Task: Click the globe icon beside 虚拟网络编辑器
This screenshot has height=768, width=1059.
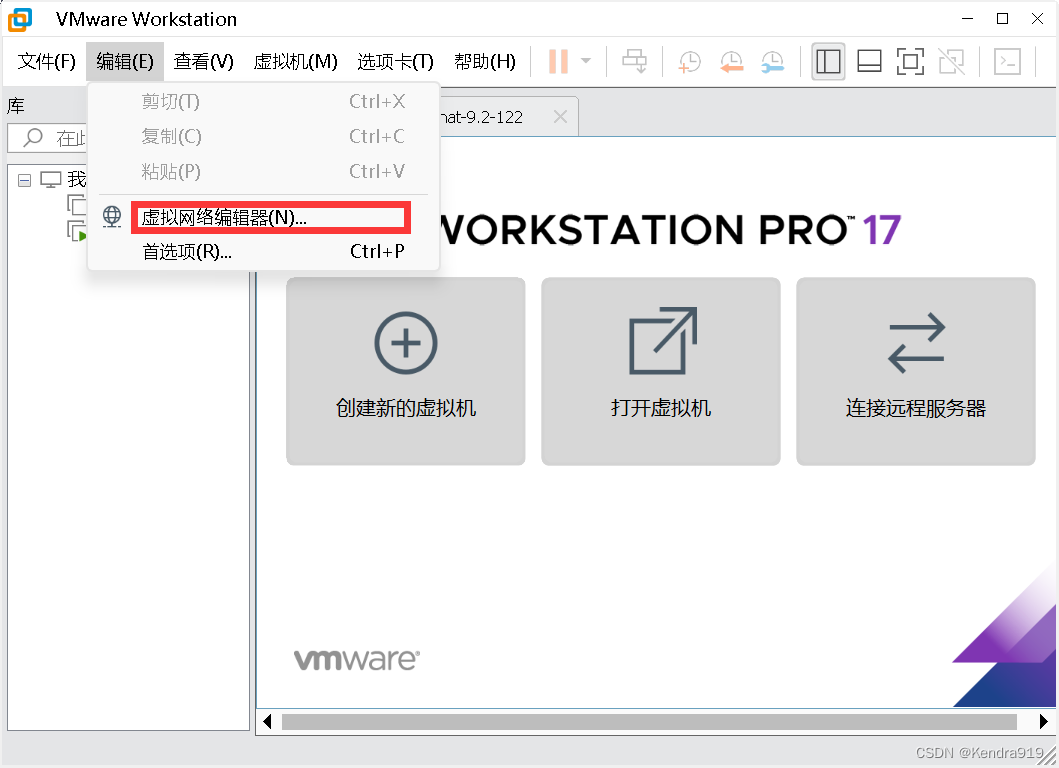Action: pos(112,216)
